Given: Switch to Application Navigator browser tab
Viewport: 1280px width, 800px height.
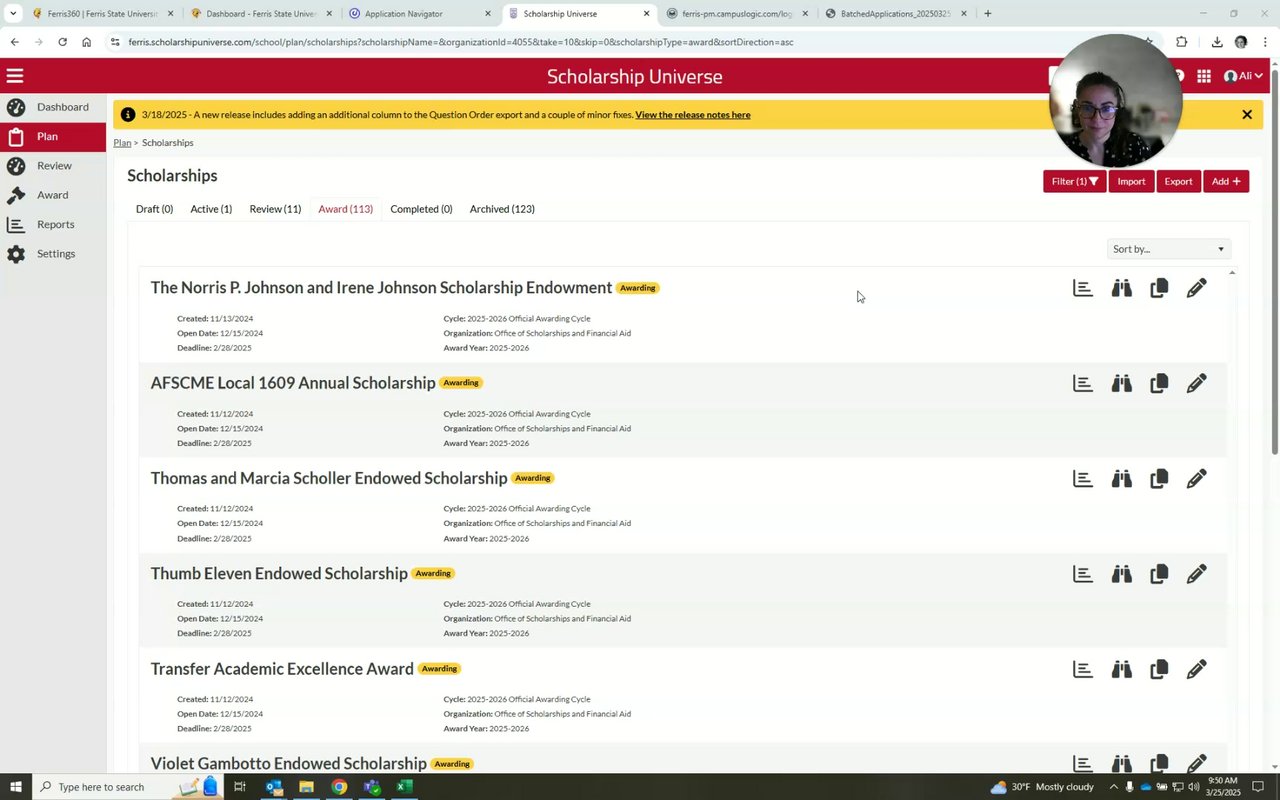Looking at the screenshot, I should (420, 13).
